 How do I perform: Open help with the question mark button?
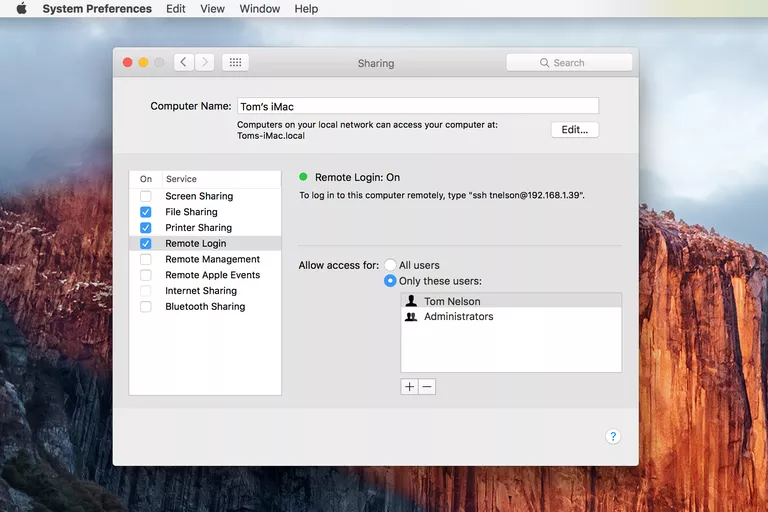tap(613, 436)
